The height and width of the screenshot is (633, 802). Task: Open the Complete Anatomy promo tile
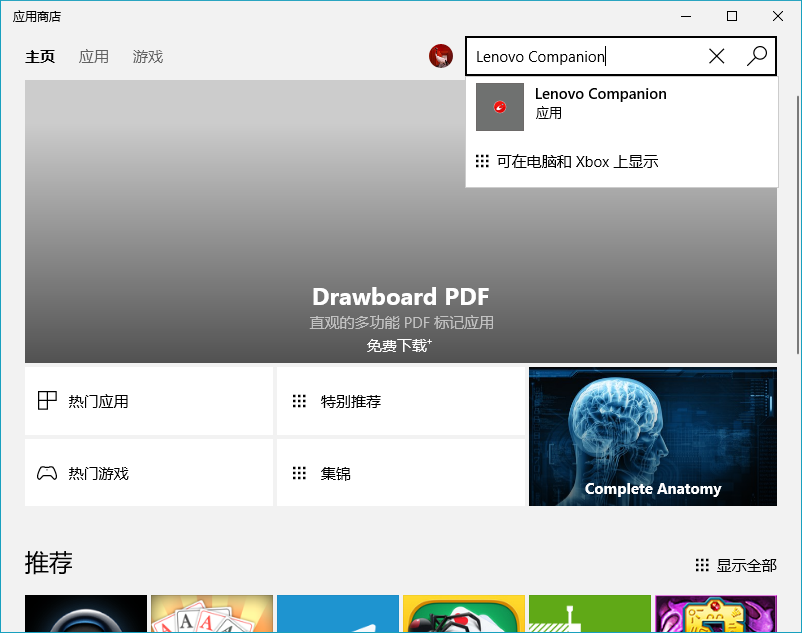653,436
